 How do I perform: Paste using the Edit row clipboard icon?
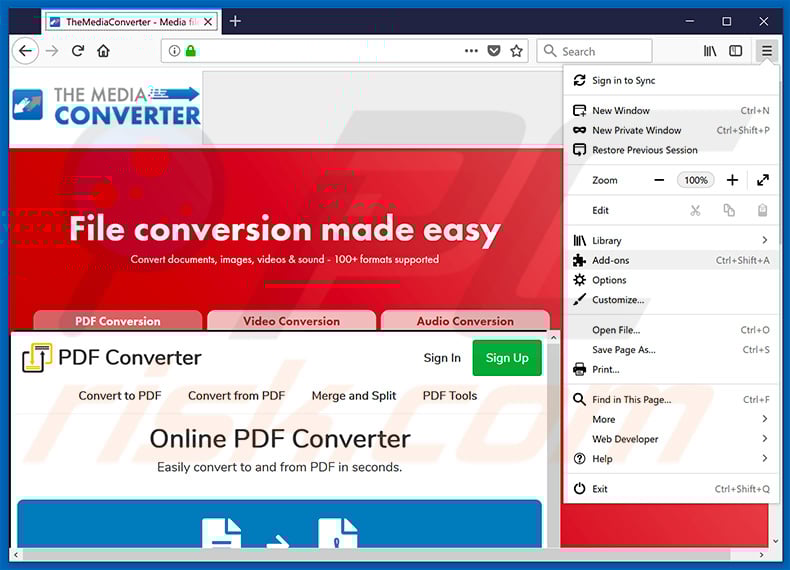tap(763, 210)
